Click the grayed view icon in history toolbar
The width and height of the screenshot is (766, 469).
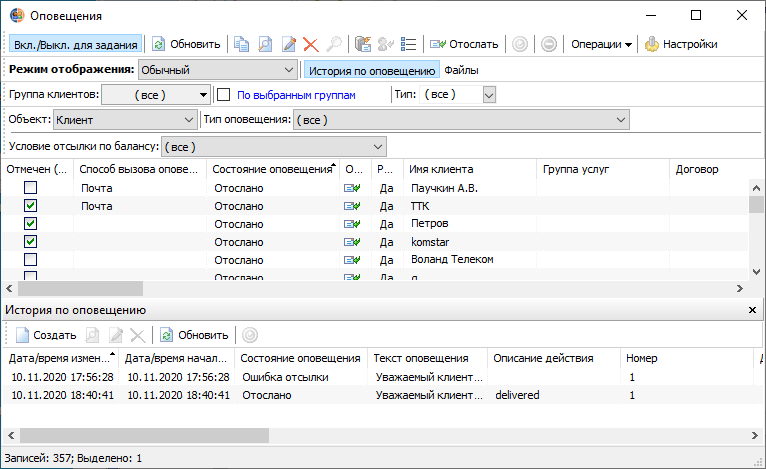click(92, 335)
